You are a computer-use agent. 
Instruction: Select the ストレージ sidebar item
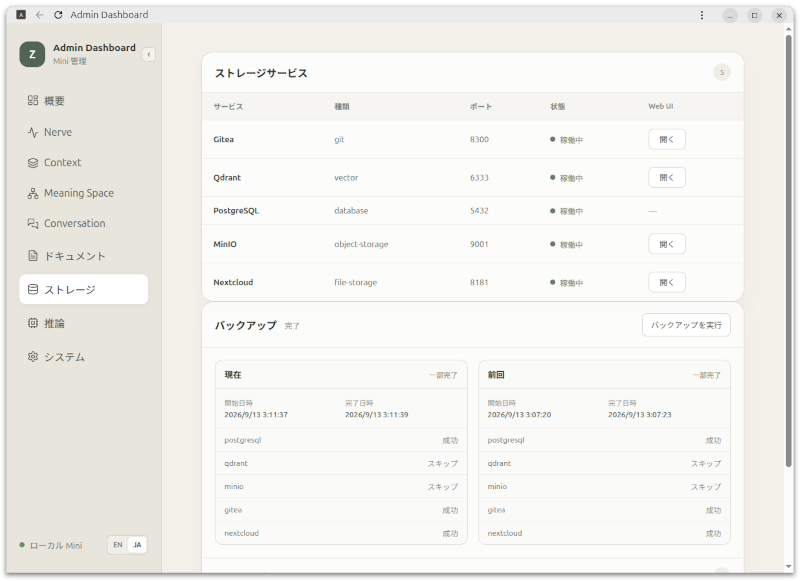click(84, 289)
